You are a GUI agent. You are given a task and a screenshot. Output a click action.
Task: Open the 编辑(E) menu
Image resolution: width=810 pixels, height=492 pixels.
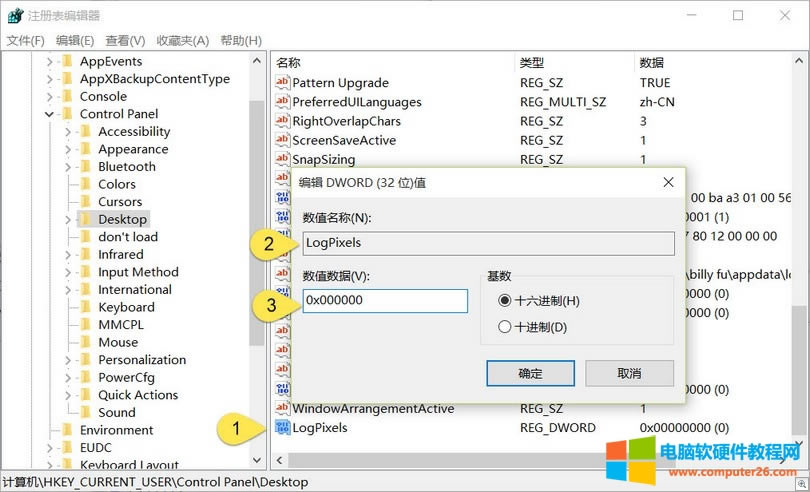[x=75, y=40]
